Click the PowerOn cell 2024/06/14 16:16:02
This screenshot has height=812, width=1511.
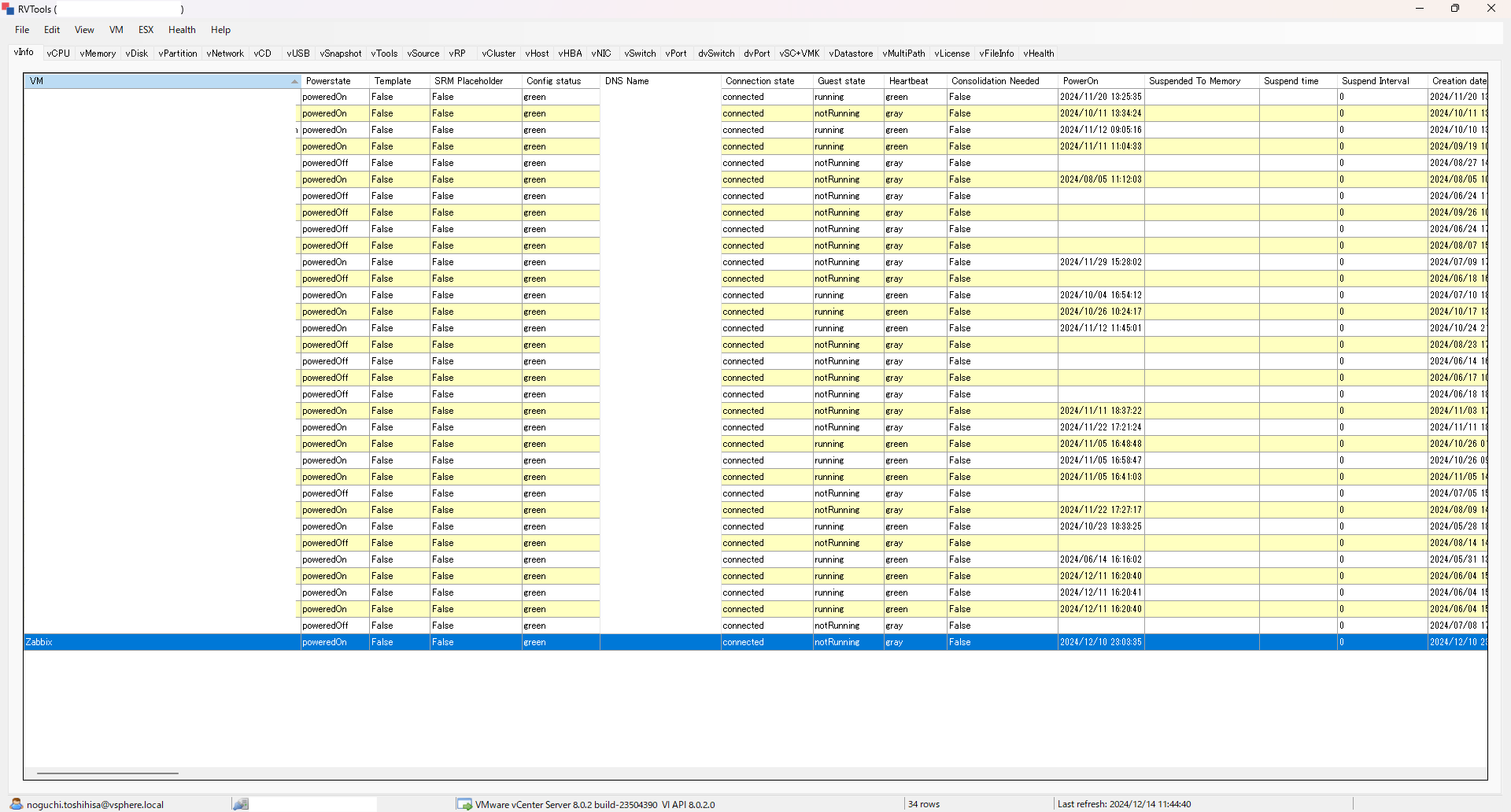[1101, 559]
